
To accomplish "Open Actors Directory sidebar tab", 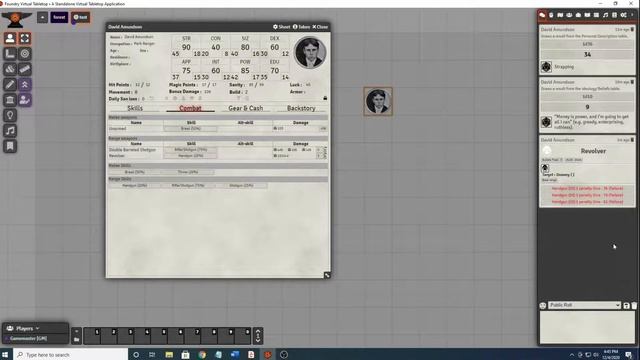I will coord(569,15).
